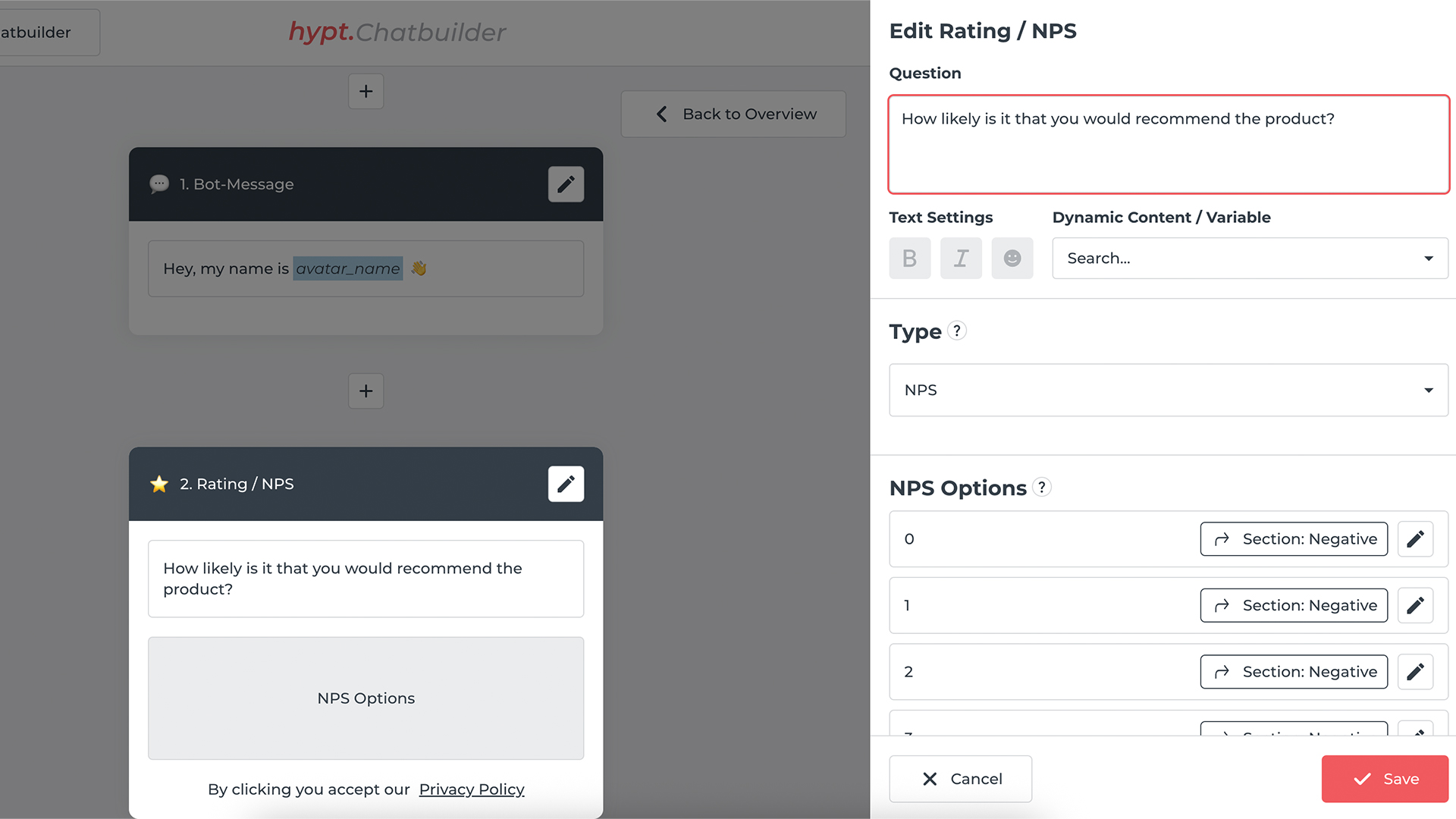Click the Cancel button
The width and height of the screenshot is (1456, 819).
coord(960,779)
